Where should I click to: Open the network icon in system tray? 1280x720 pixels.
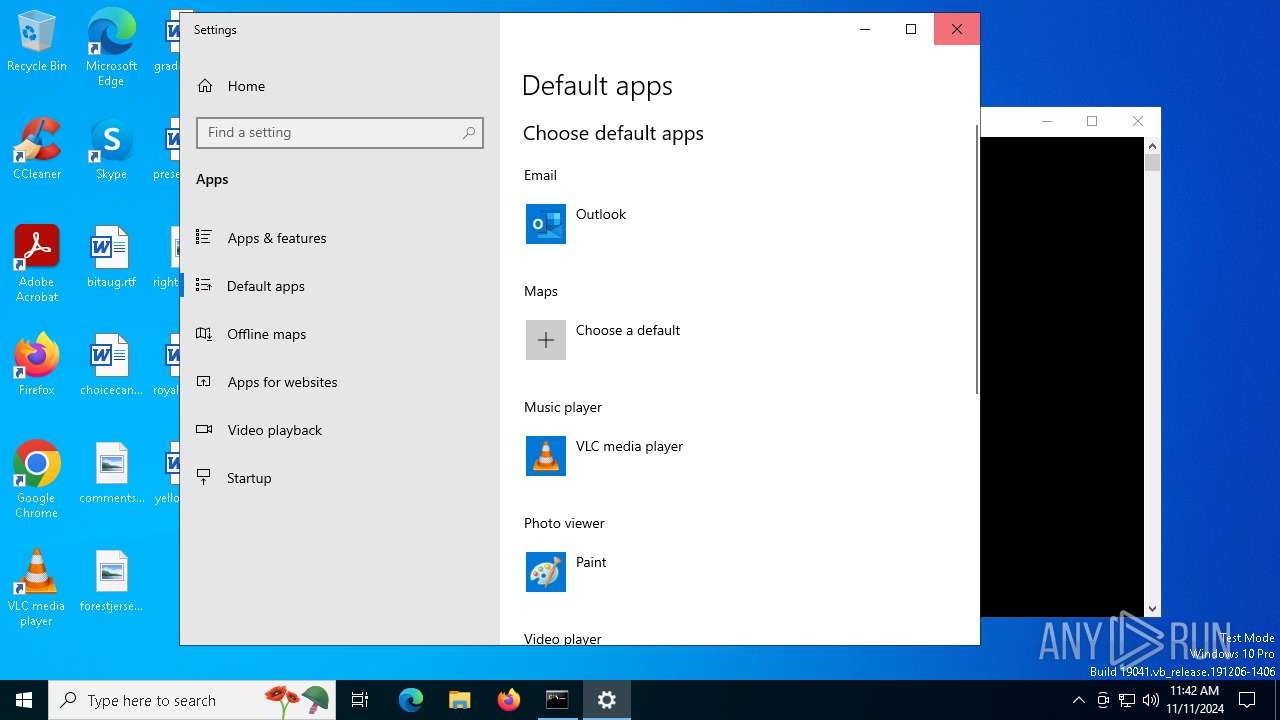coord(1127,700)
